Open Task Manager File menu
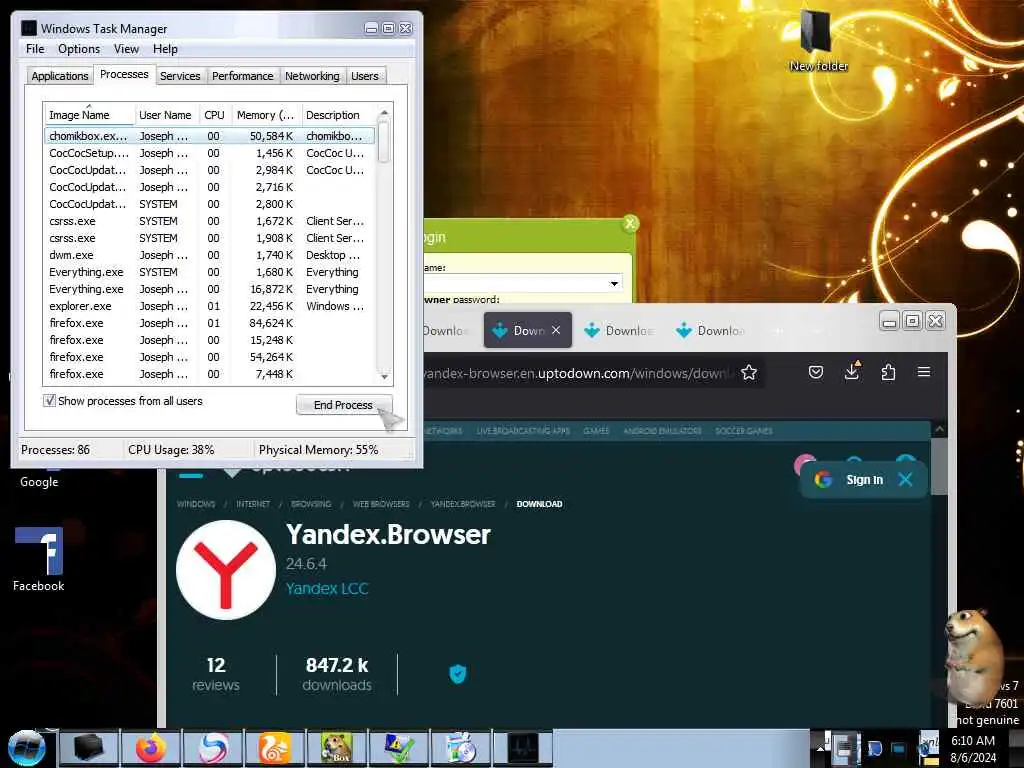This screenshot has height=768, width=1024. click(35, 49)
